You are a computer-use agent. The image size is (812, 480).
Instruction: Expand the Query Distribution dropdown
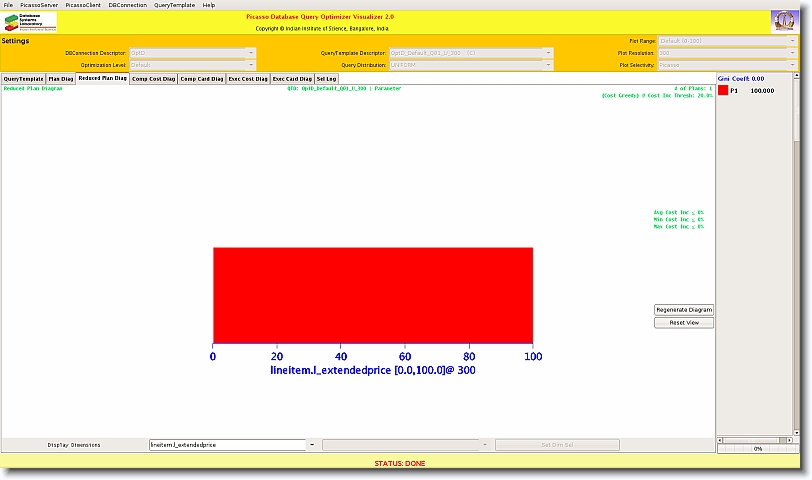pos(547,65)
